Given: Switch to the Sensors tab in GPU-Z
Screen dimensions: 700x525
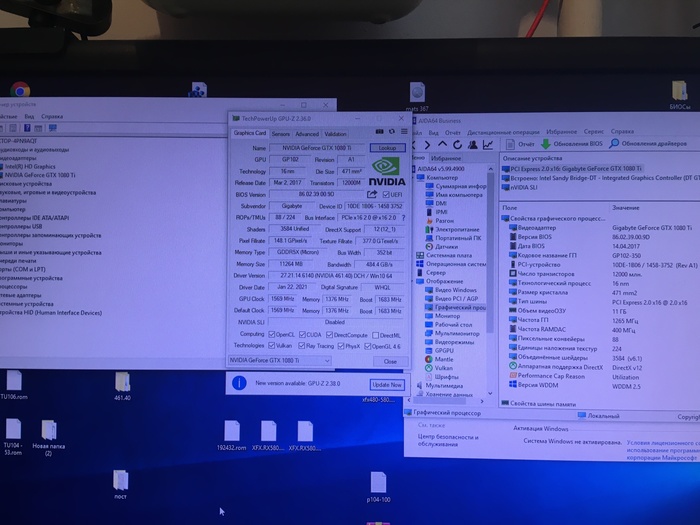Looking at the screenshot, I should coord(280,133).
